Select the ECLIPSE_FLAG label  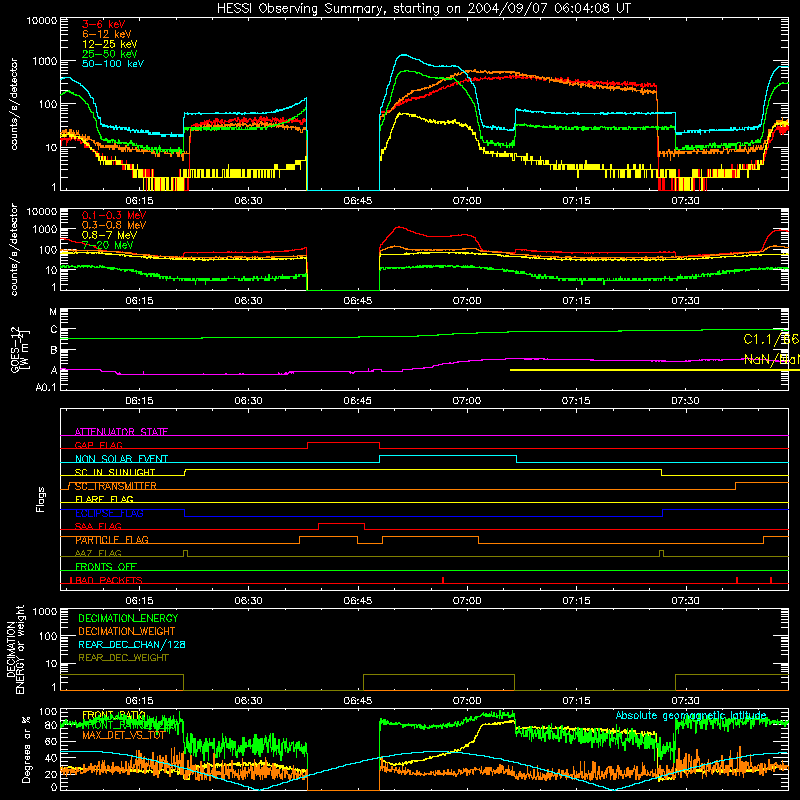point(109,513)
